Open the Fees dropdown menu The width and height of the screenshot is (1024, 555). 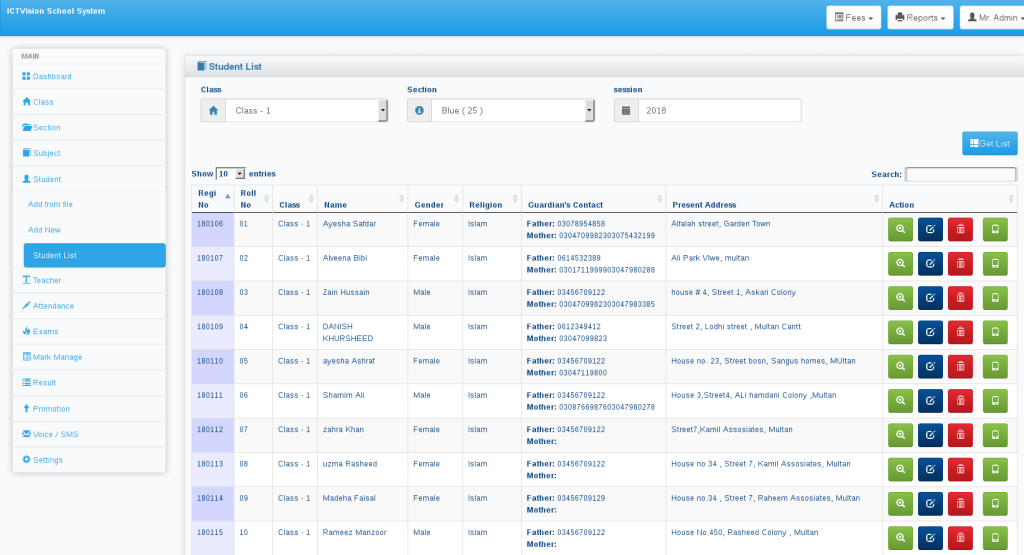(854, 18)
